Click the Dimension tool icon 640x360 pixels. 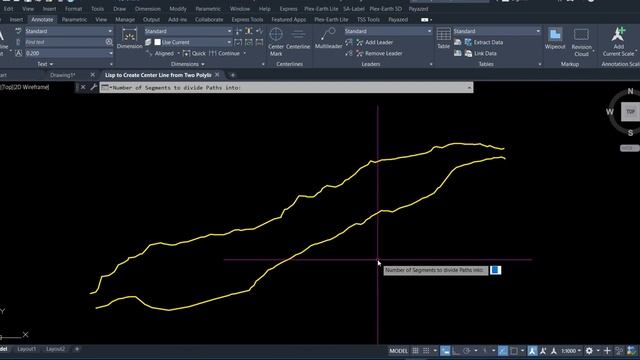pyautogui.click(x=129, y=36)
